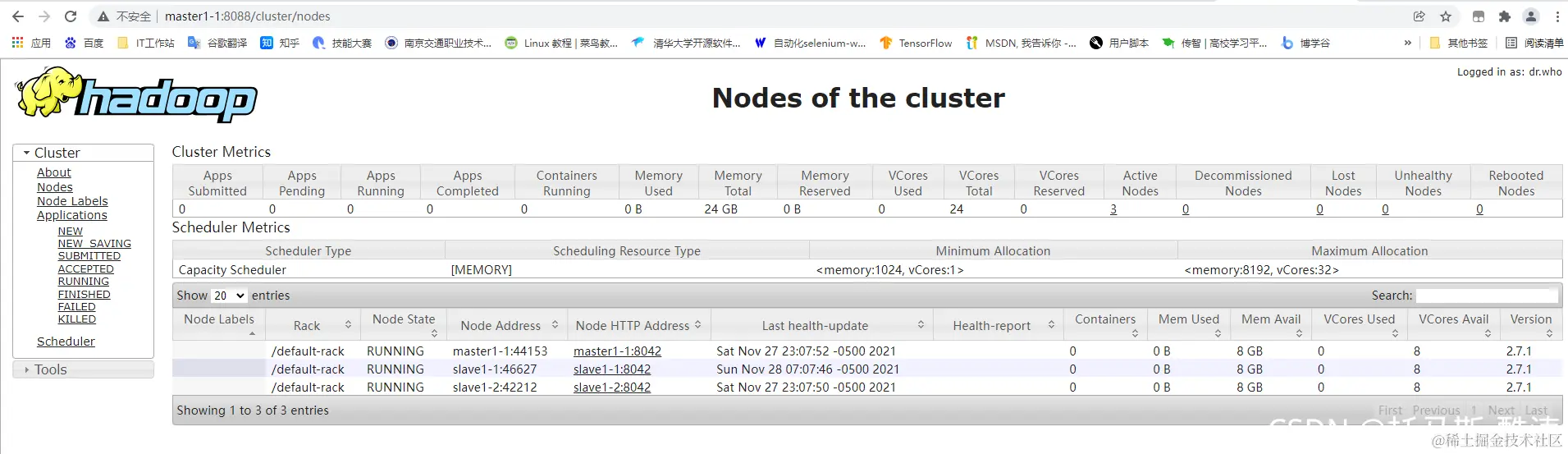Click Active Nodes count 3
The height and width of the screenshot is (454, 1568).
1113,209
